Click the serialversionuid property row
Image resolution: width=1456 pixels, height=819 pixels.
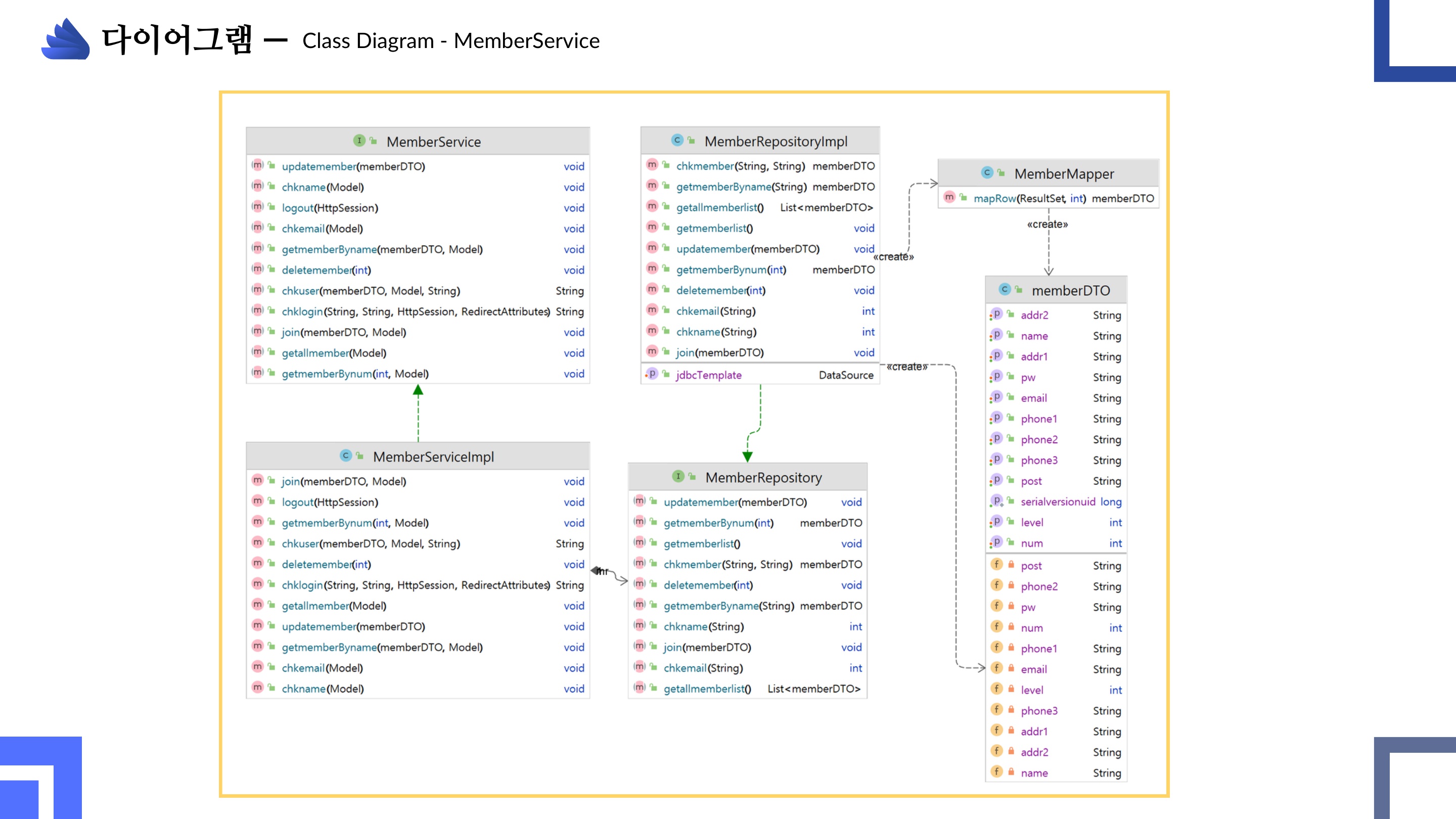1057,502
